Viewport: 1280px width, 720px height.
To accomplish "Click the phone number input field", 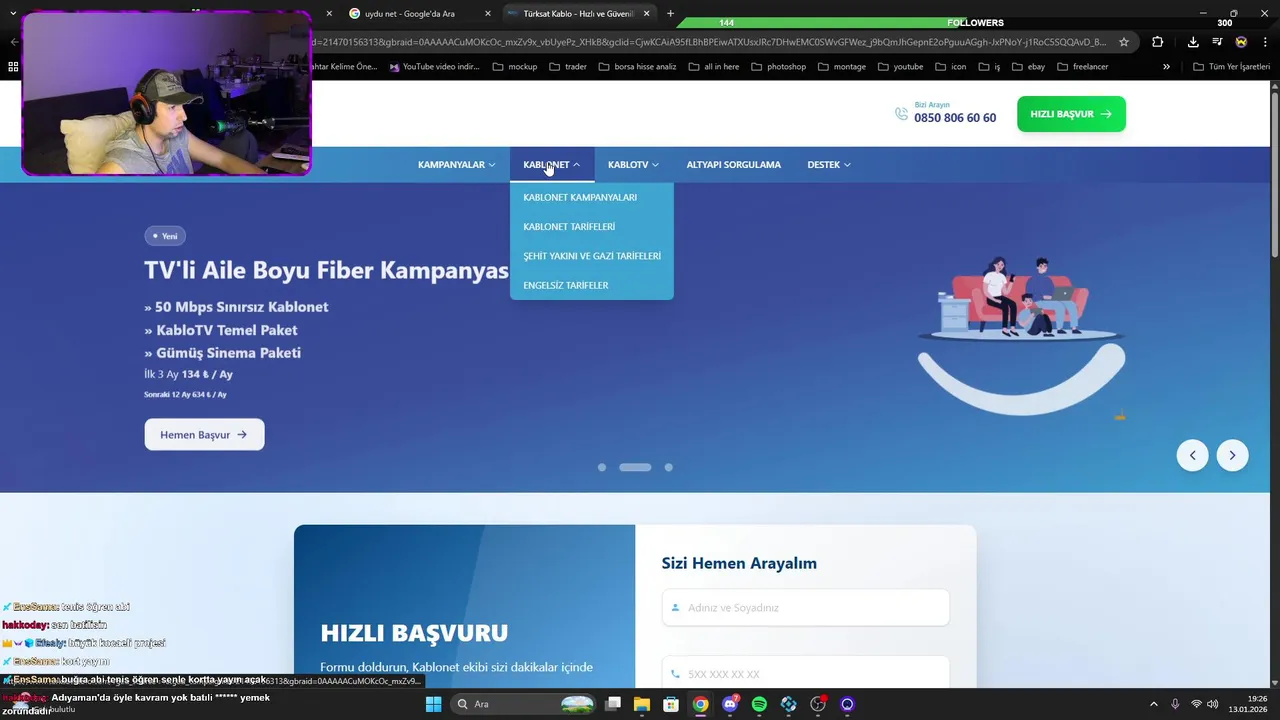I will 805,673.
